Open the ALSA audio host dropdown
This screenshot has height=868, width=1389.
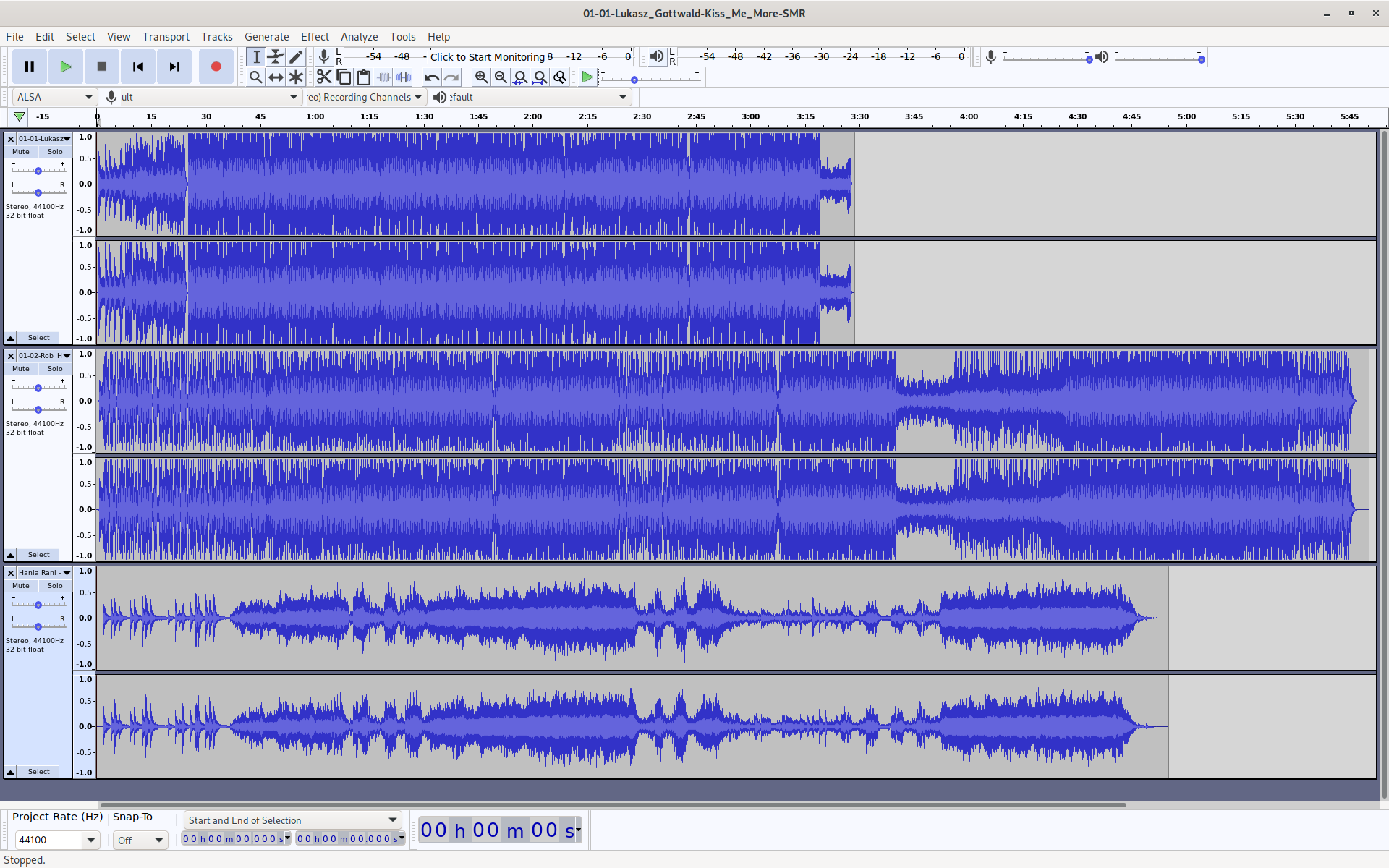(55, 97)
